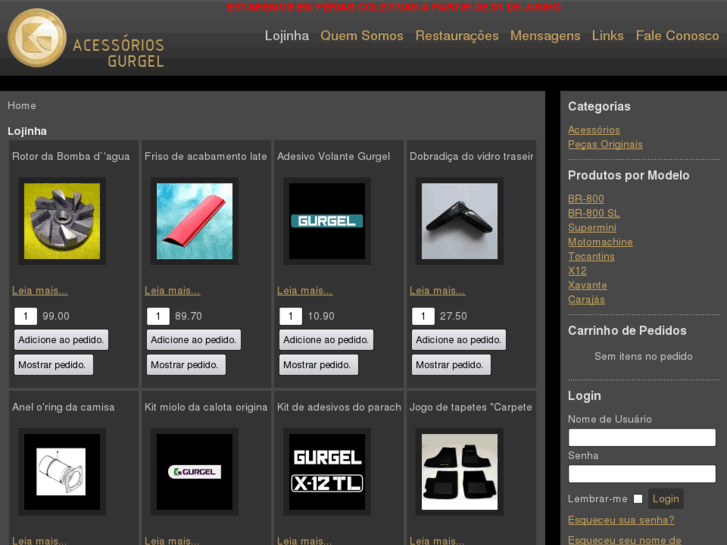Open the Restaurações menu item
Viewport: 727px width, 545px height.
click(457, 36)
